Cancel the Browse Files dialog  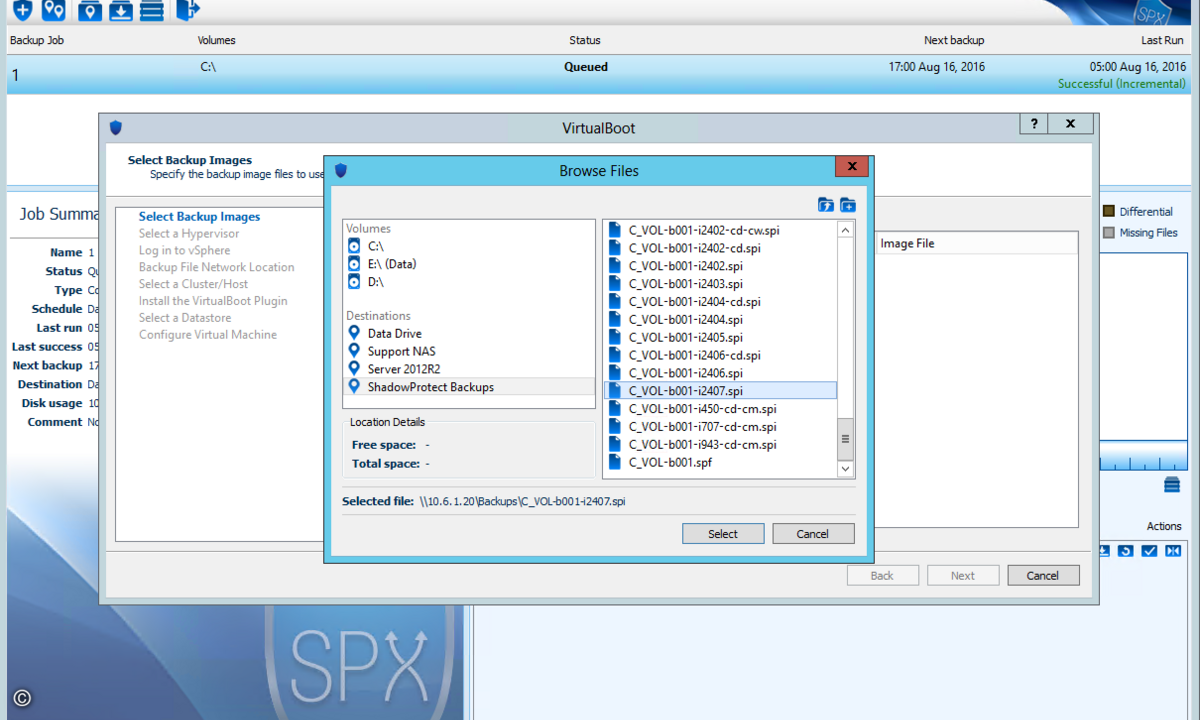coord(813,534)
